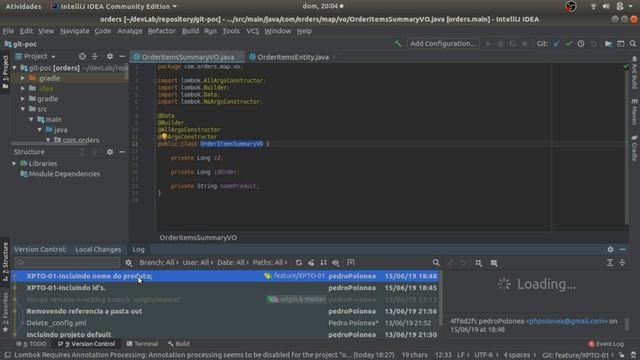This screenshot has width=640, height=360.
Task: Open Git Show History clock icon
Action: [x=581, y=44]
